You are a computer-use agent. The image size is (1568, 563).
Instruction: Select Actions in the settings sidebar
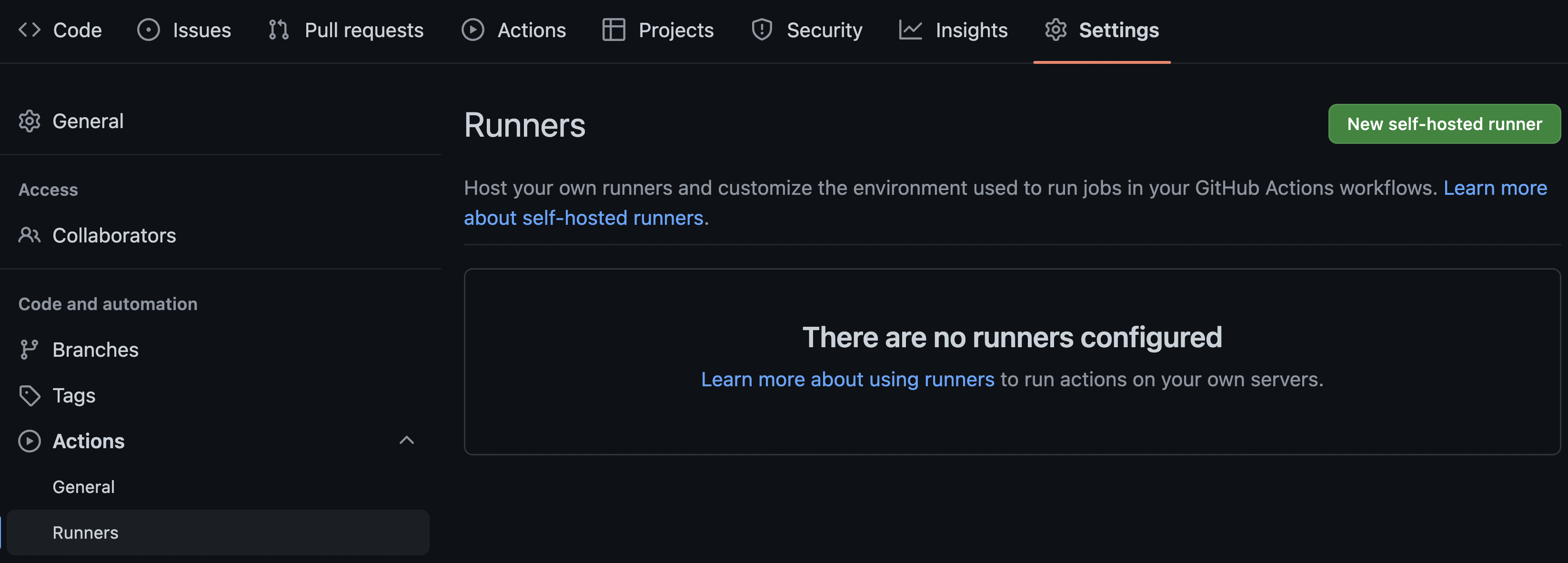coord(218,441)
